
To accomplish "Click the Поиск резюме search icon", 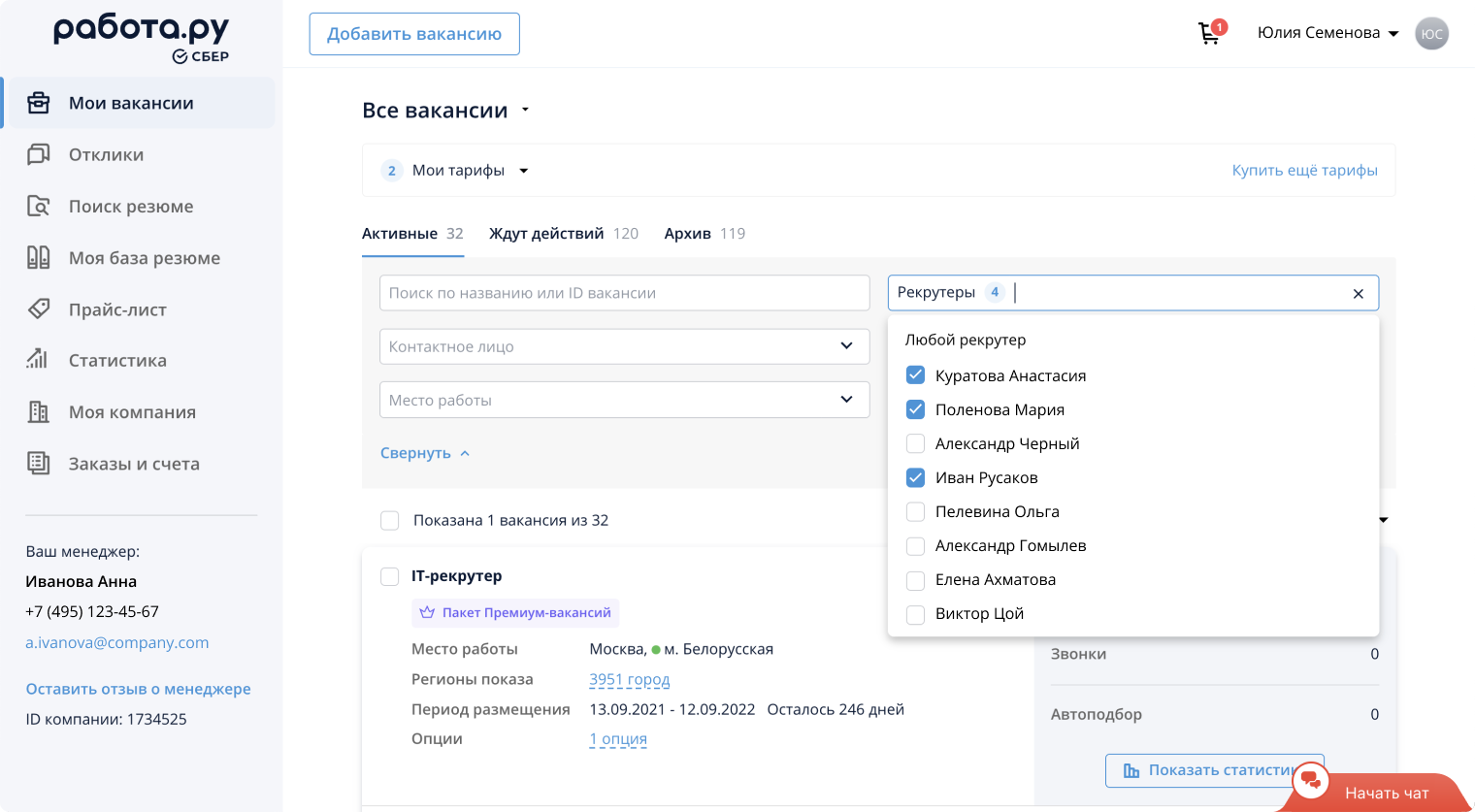I will [x=39, y=206].
